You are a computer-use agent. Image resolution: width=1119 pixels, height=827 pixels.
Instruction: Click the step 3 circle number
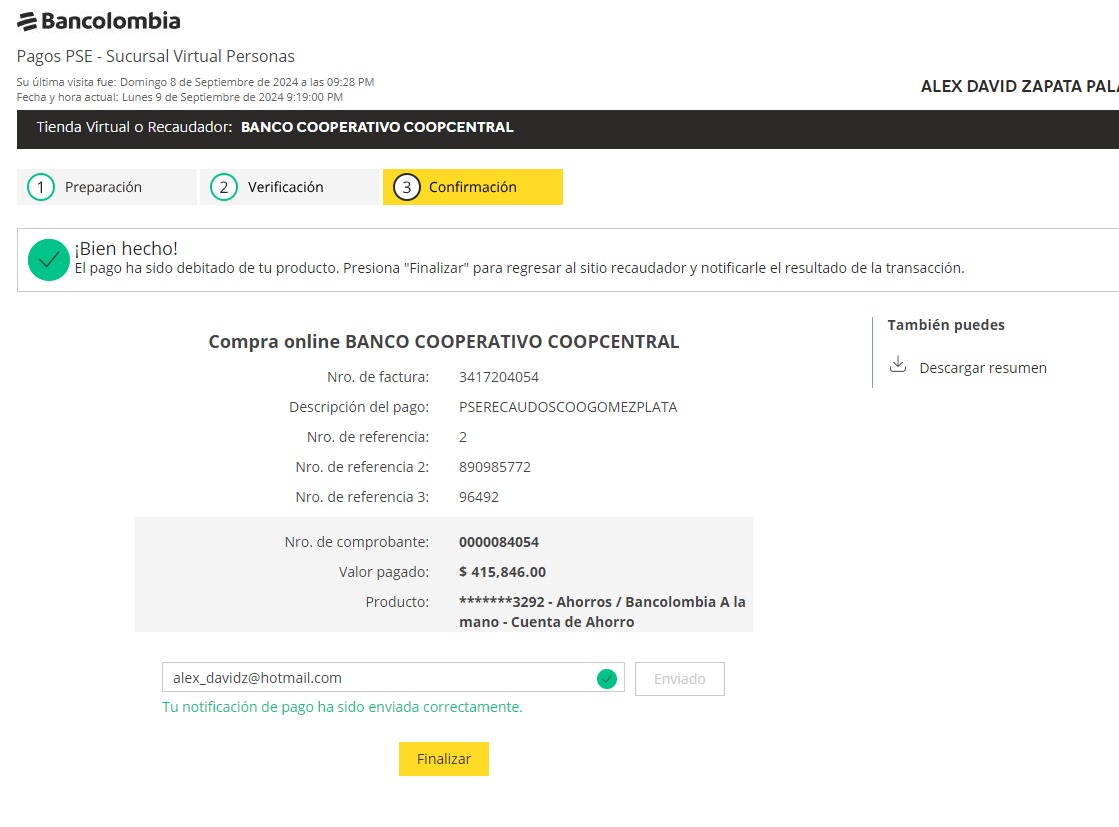(406, 187)
